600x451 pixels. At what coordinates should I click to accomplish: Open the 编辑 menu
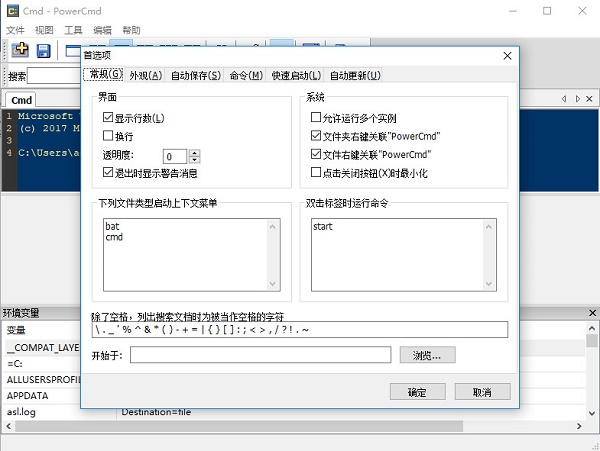click(x=103, y=30)
